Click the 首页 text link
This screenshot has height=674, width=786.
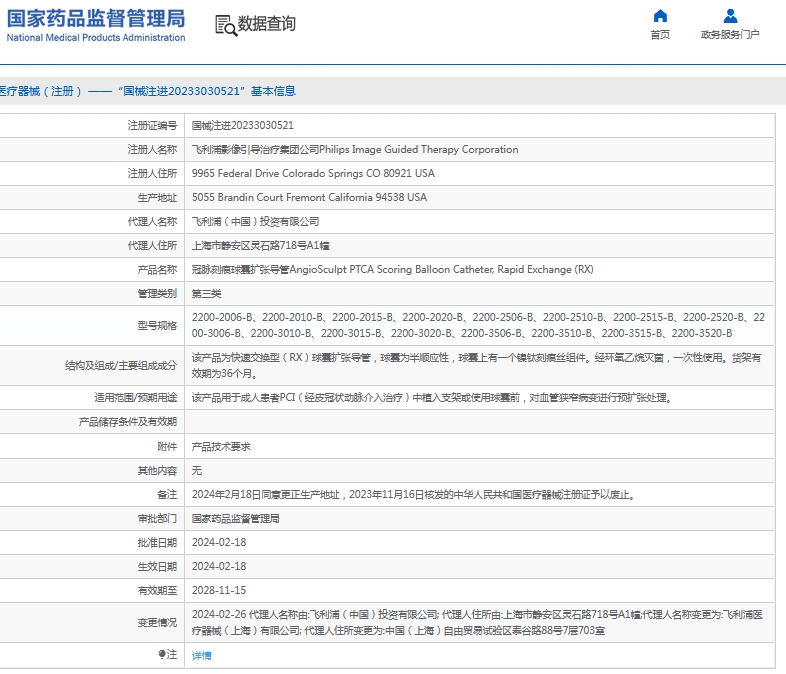point(660,35)
